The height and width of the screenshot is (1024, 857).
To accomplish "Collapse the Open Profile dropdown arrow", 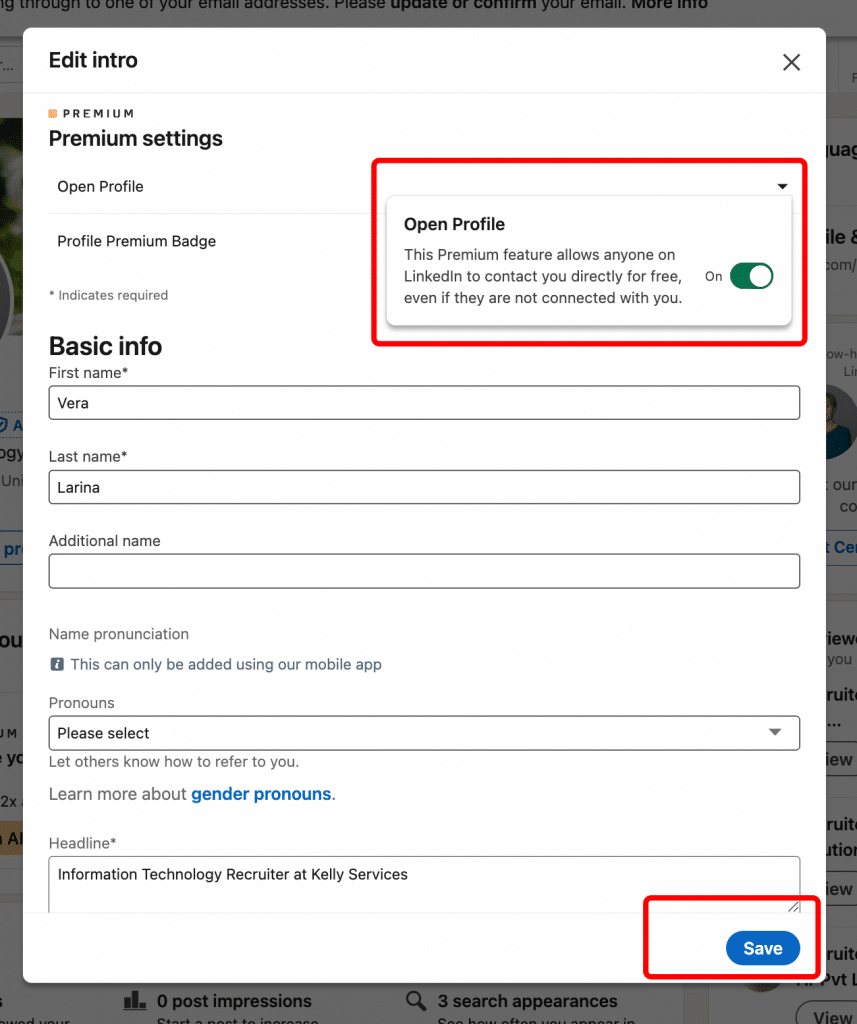I will point(783,185).
